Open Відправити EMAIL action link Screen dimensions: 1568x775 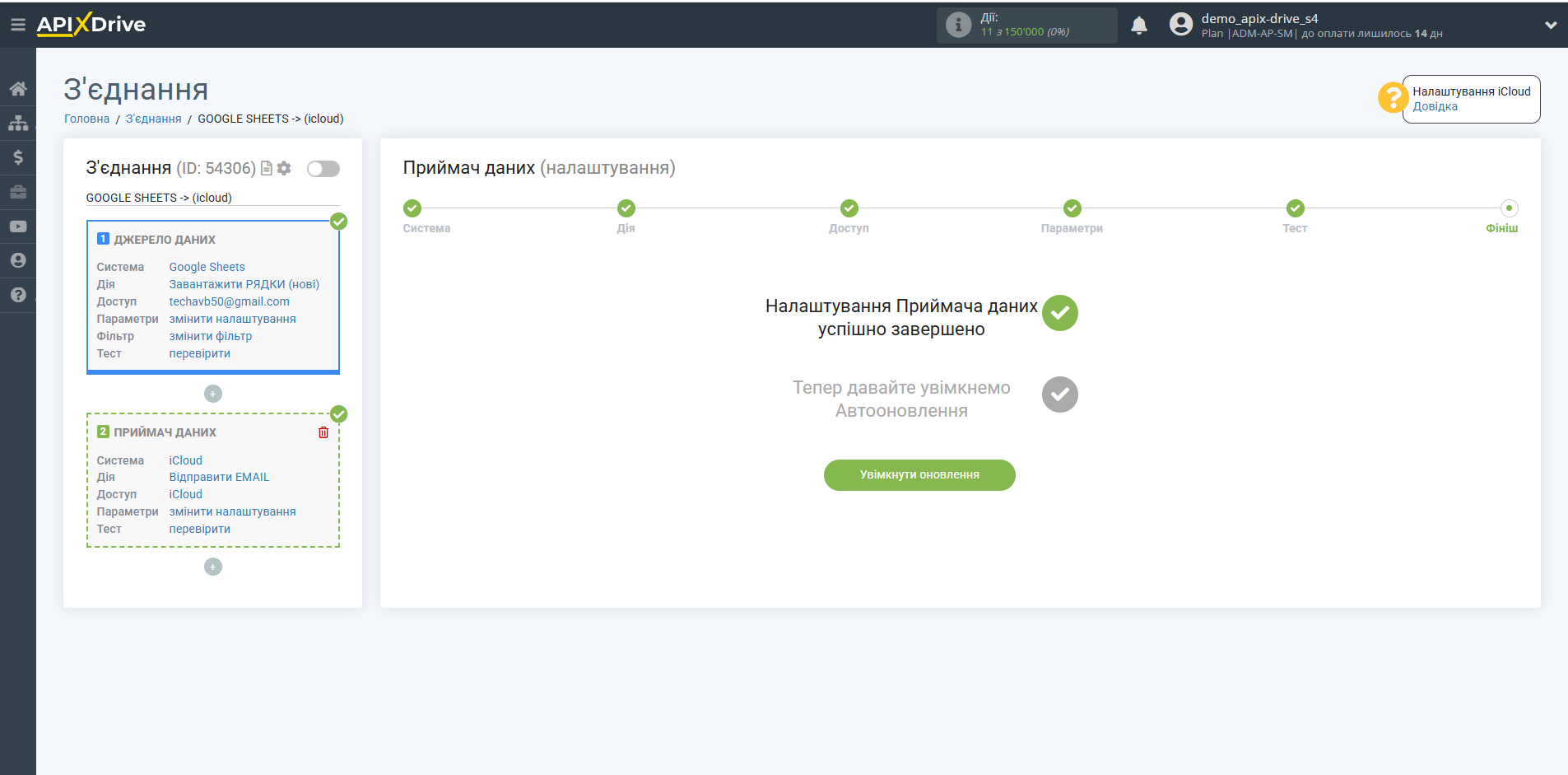(220, 477)
